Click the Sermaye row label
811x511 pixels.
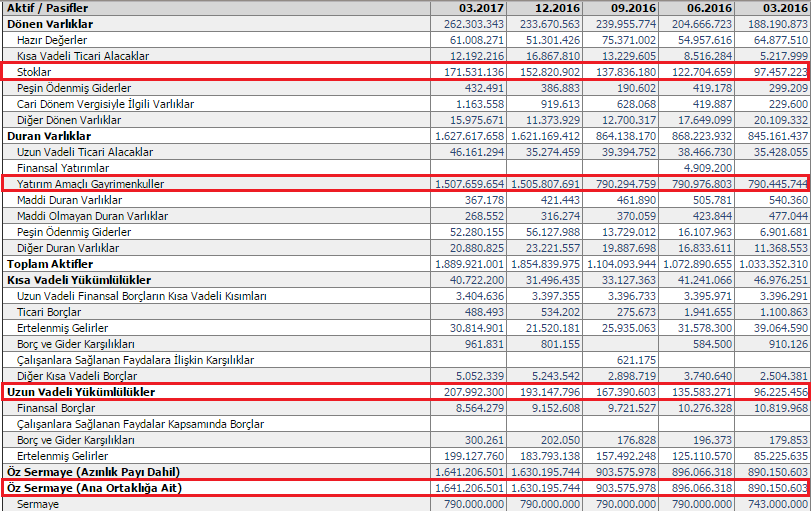click(38, 504)
